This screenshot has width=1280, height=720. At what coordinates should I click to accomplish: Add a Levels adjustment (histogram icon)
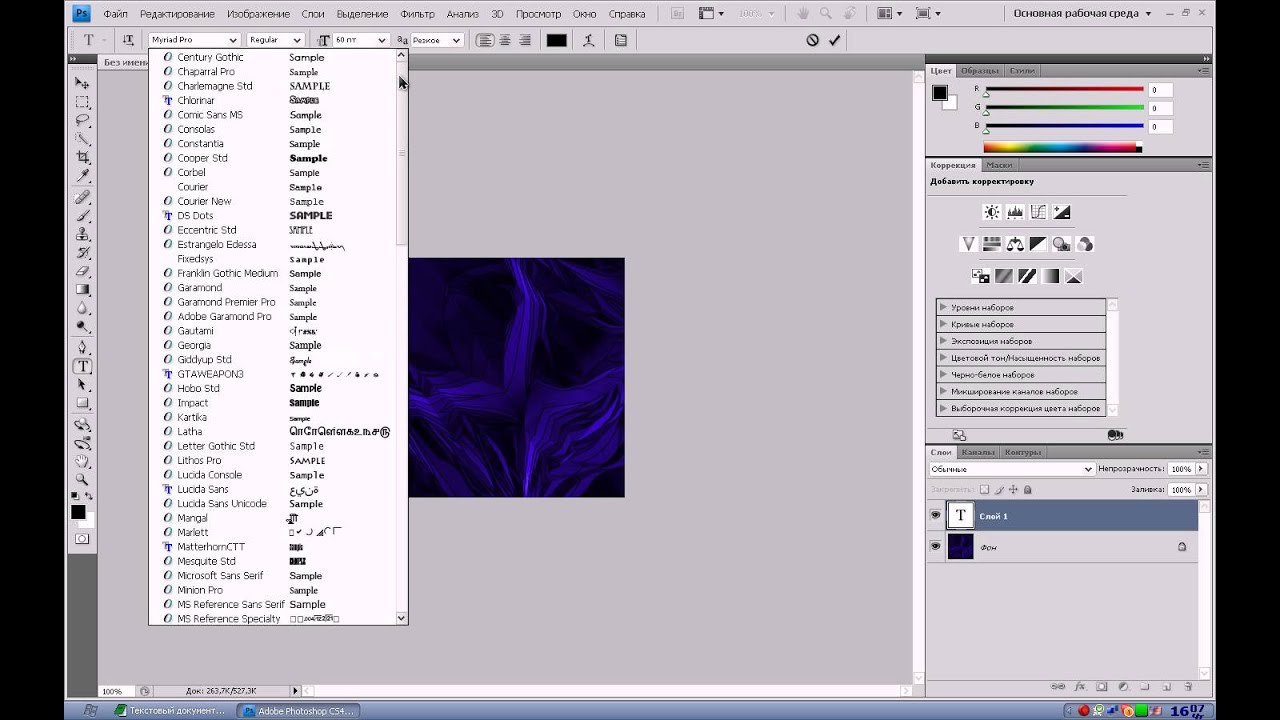click(1015, 212)
